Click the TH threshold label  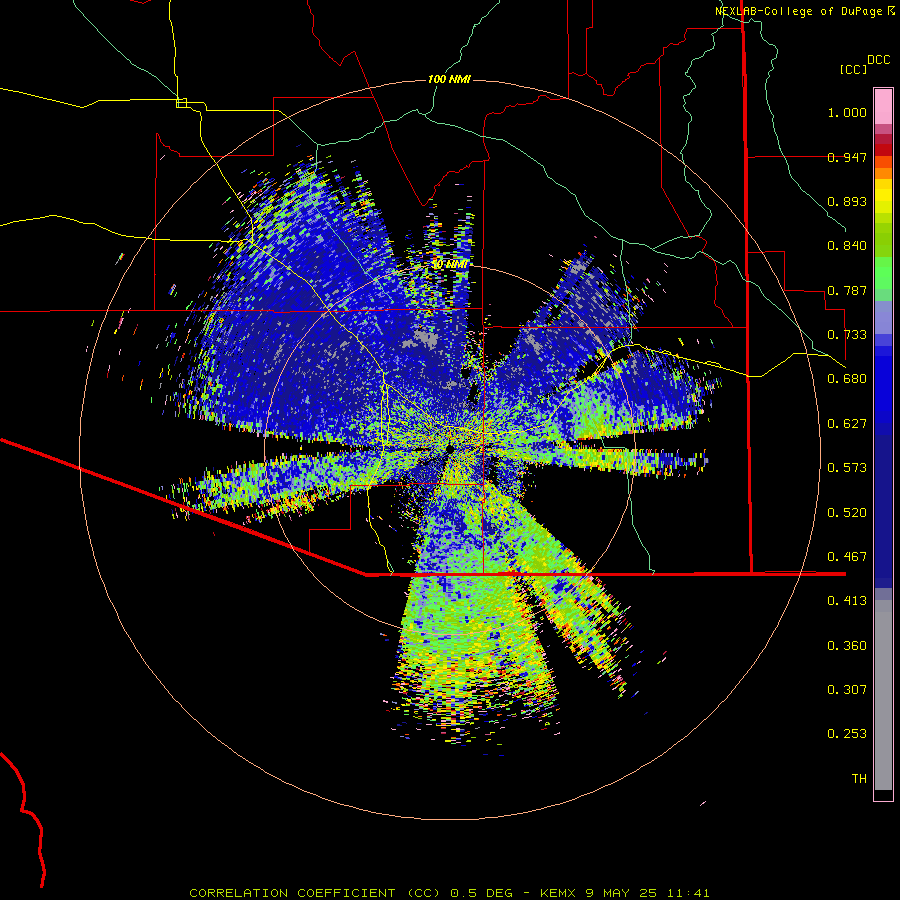click(859, 779)
